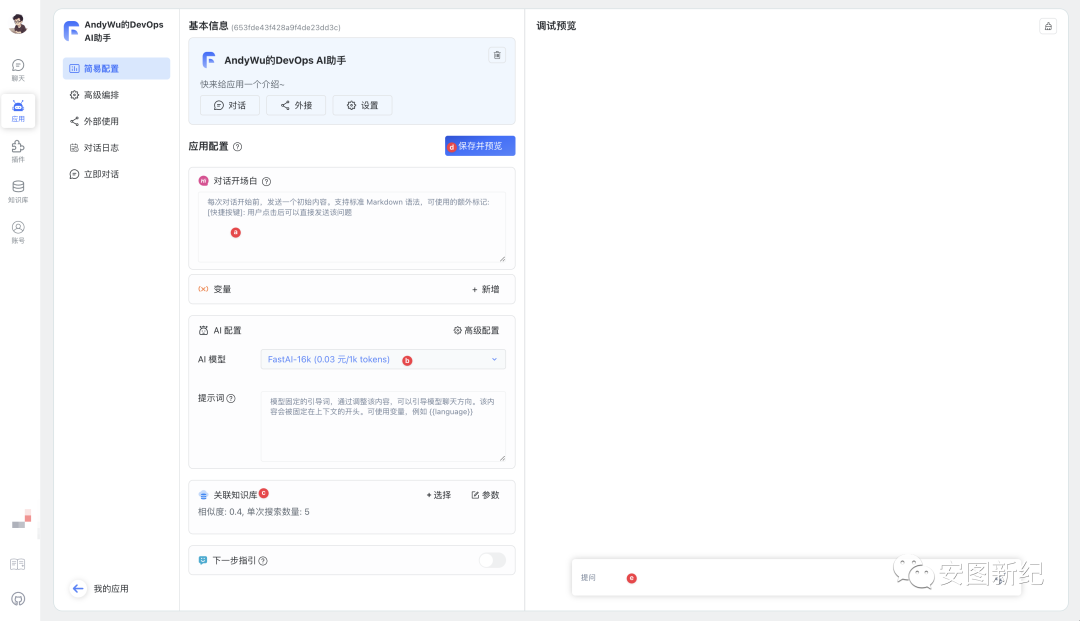Select 简易配置 in side menu
The width and height of the screenshot is (1080, 621).
(116, 68)
